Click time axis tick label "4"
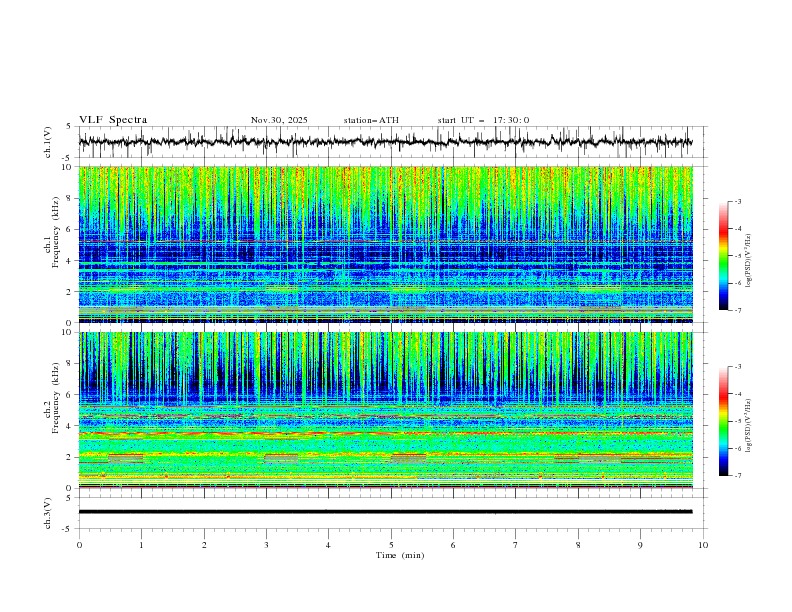Image resolution: width=792 pixels, height=612 pixels. point(328,545)
